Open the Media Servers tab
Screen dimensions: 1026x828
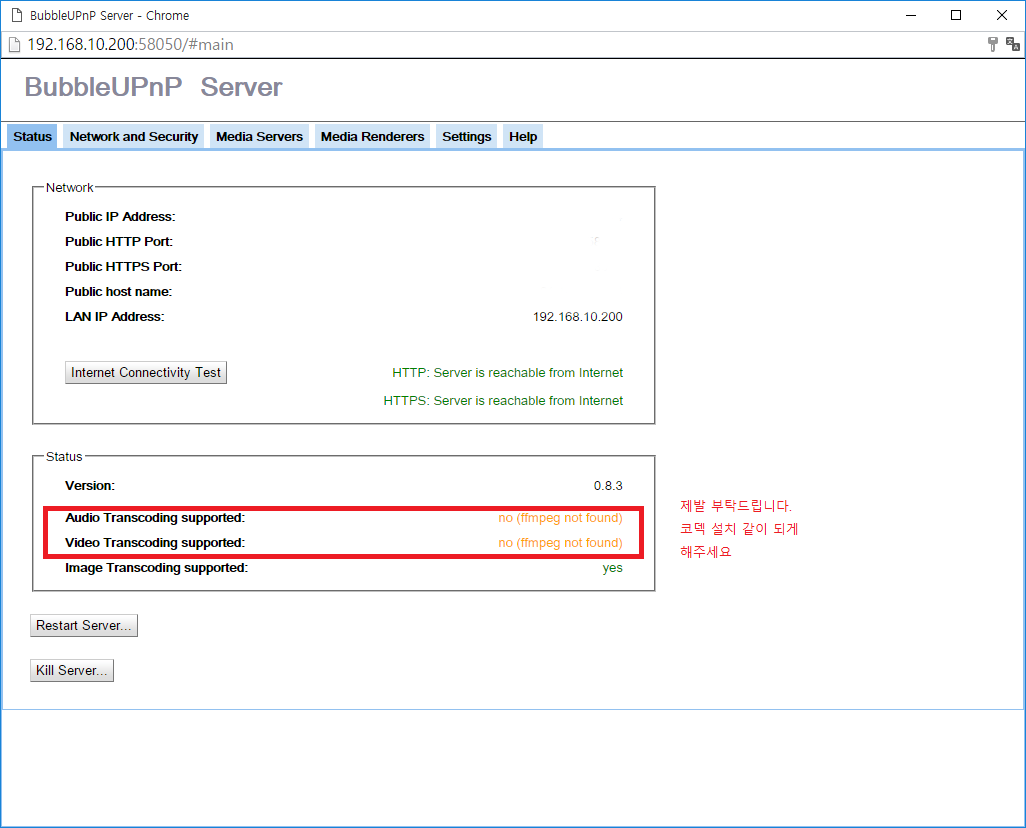click(259, 136)
